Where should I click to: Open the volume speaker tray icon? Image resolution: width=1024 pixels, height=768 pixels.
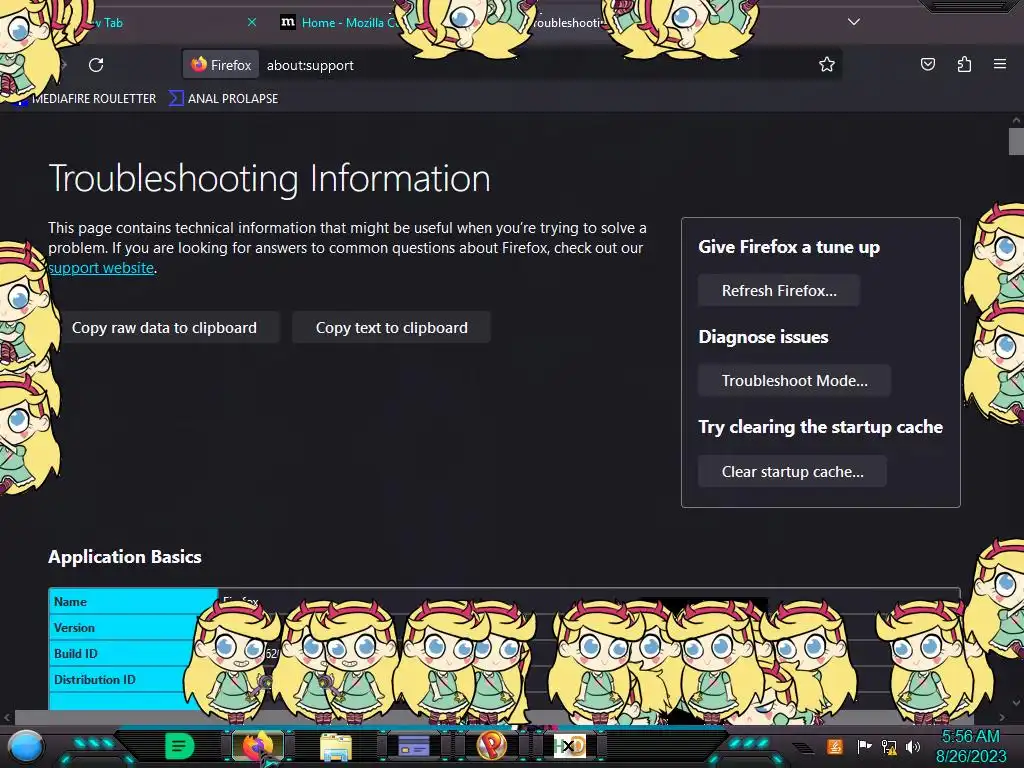click(912, 746)
